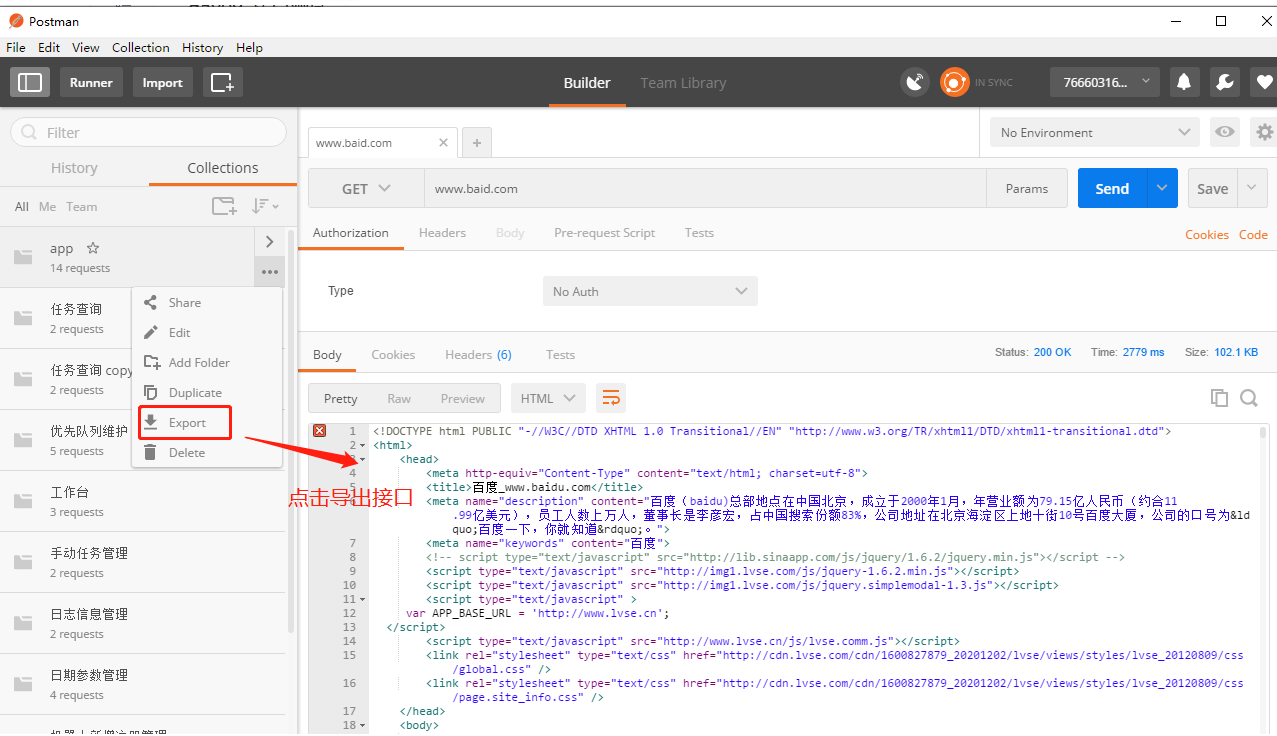Copy response body to clipboard icon

(x=1219, y=398)
